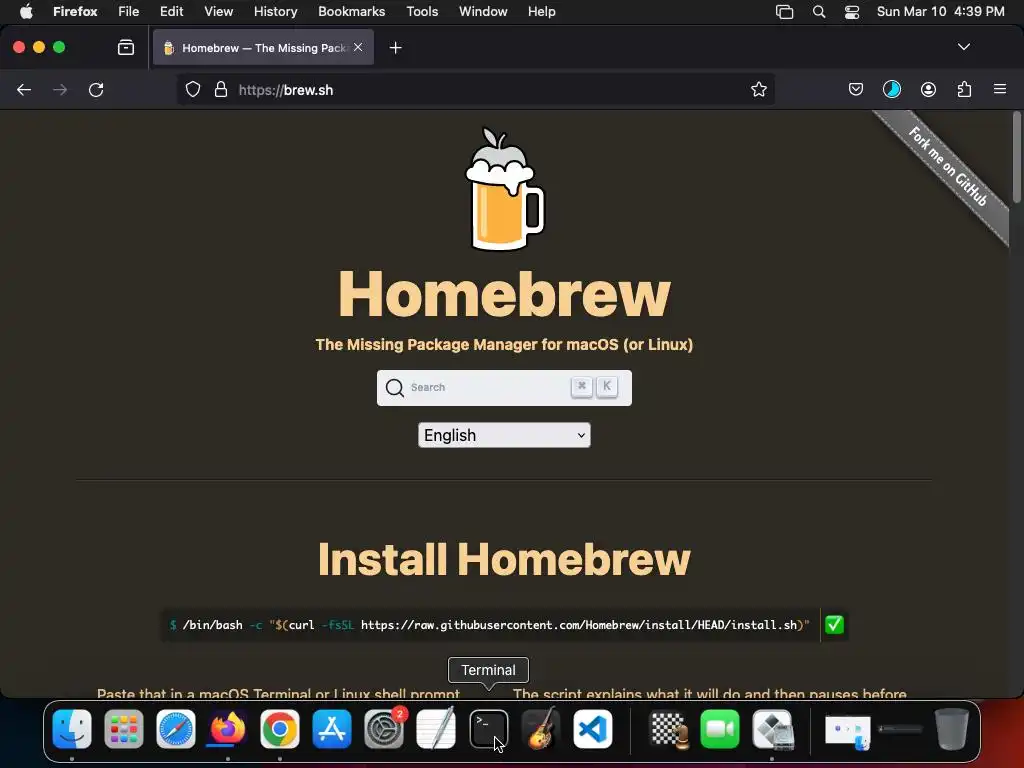The height and width of the screenshot is (768, 1024).
Task: Open Chess from the Dock
Action: click(x=668, y=729)
